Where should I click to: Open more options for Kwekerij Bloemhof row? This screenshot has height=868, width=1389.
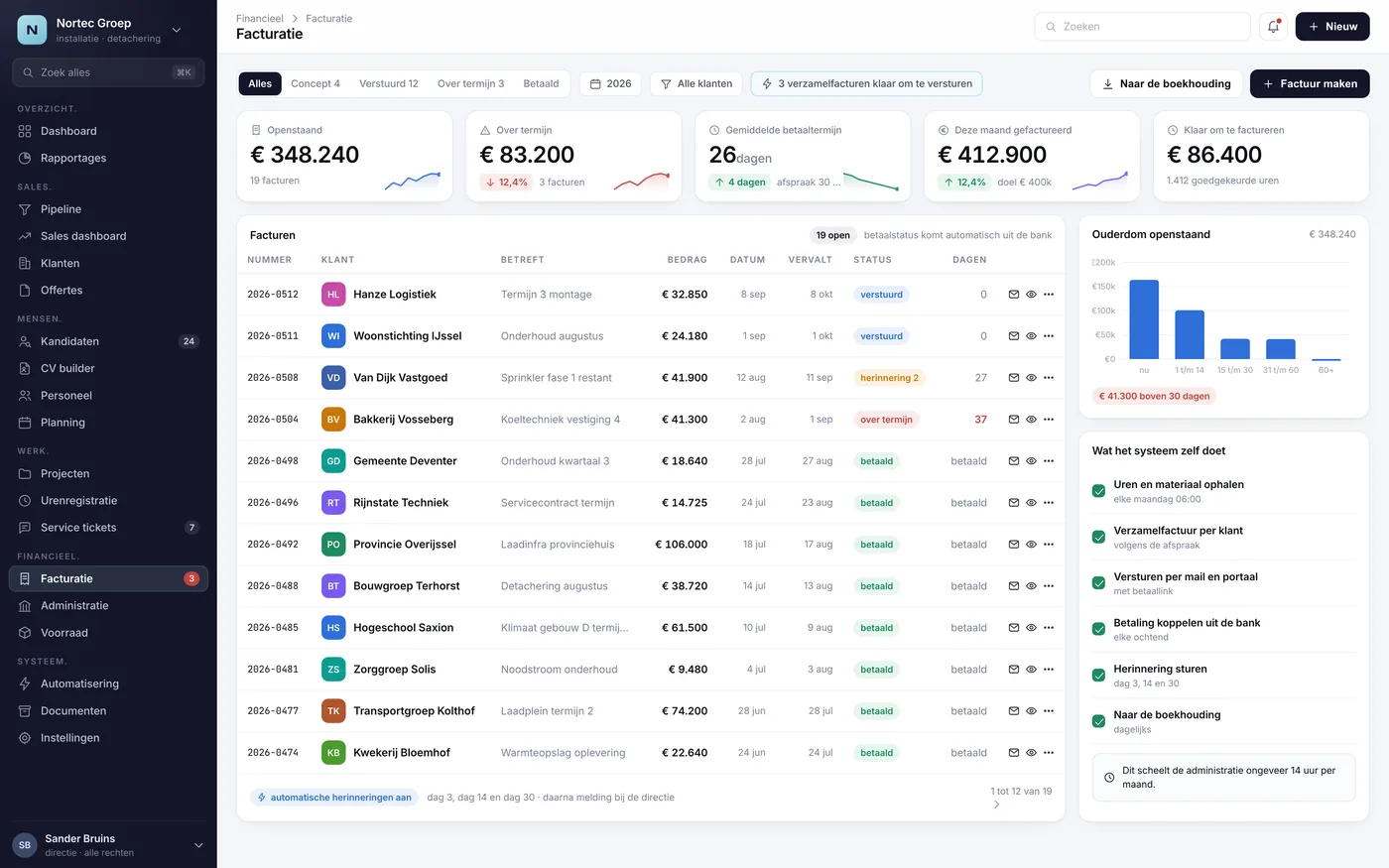(1049, 753)
